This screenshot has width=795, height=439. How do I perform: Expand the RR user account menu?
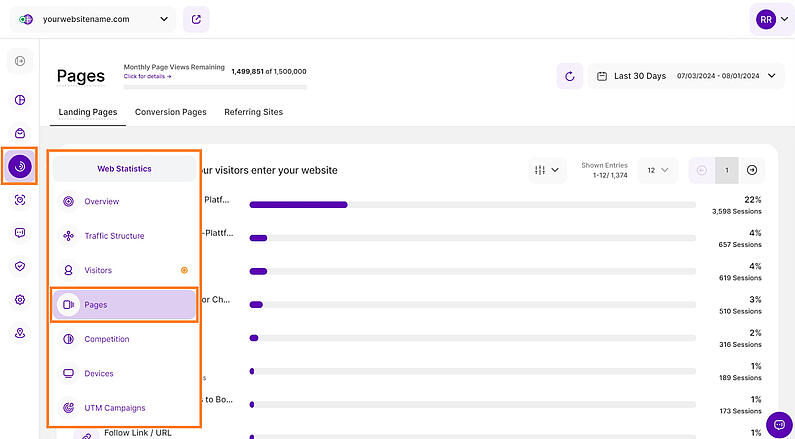pos(772,20)
